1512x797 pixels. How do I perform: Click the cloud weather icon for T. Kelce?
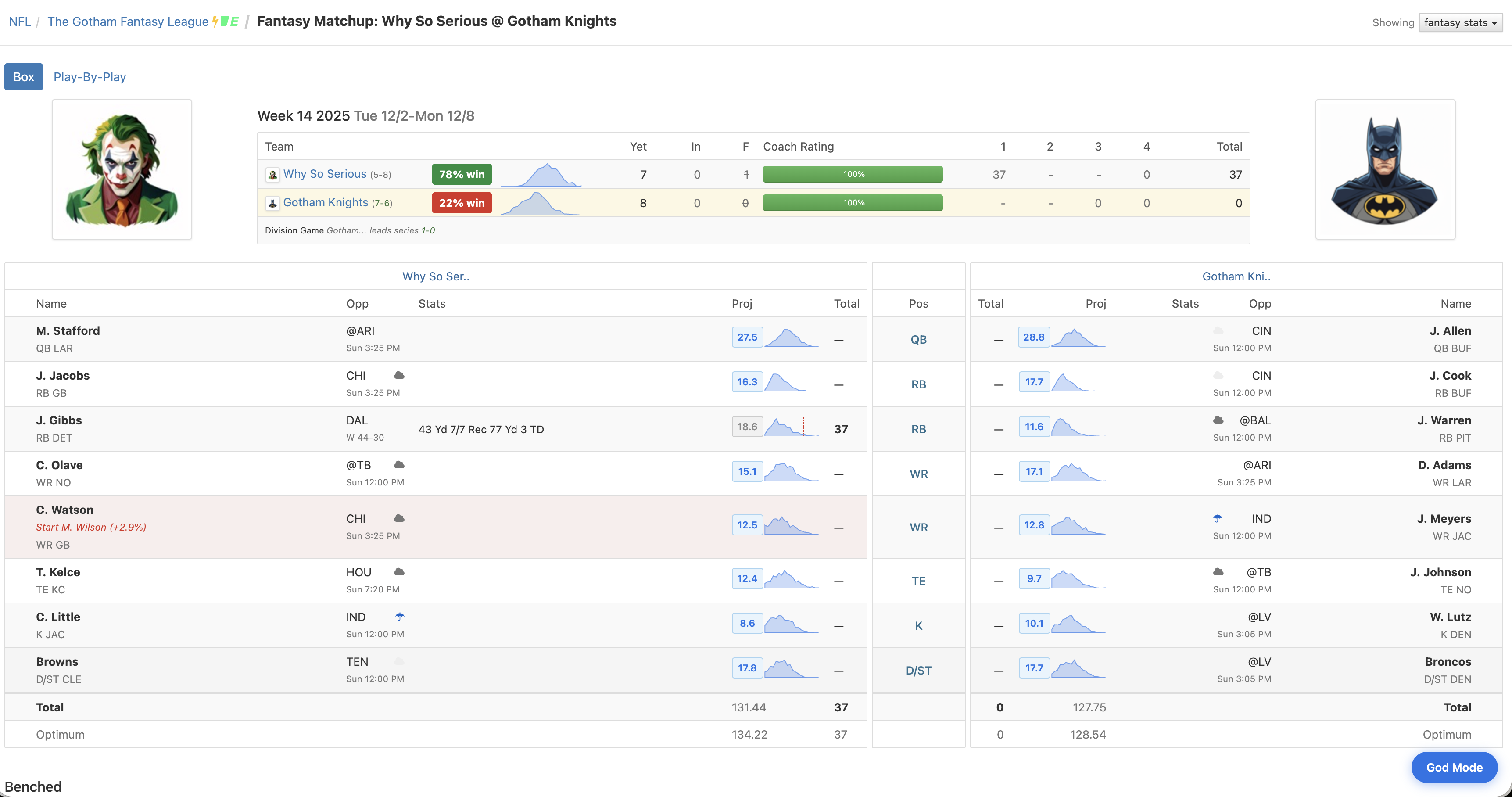pyautogui.click(x=399, y=571)
